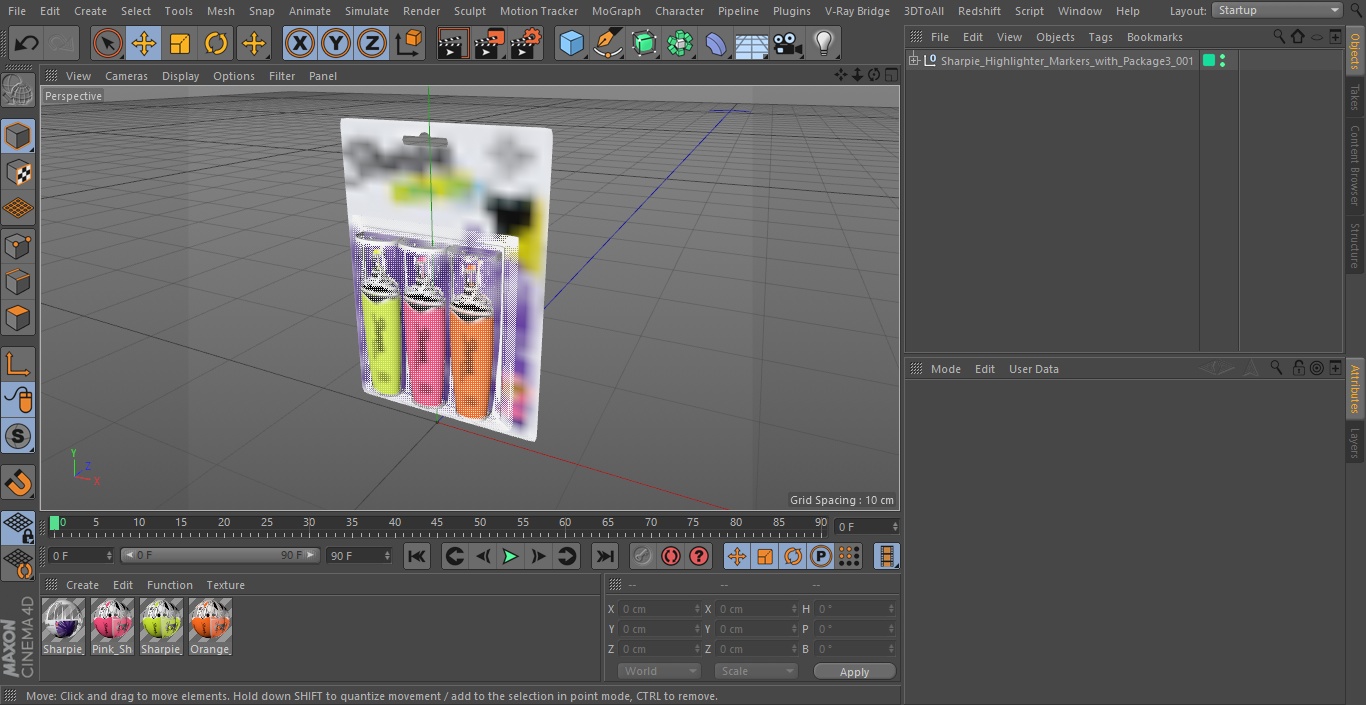Add a Cube primitive object
The height and width of the screenshot is (705, 1366).
pyautogui.click(x=571, y=43)
